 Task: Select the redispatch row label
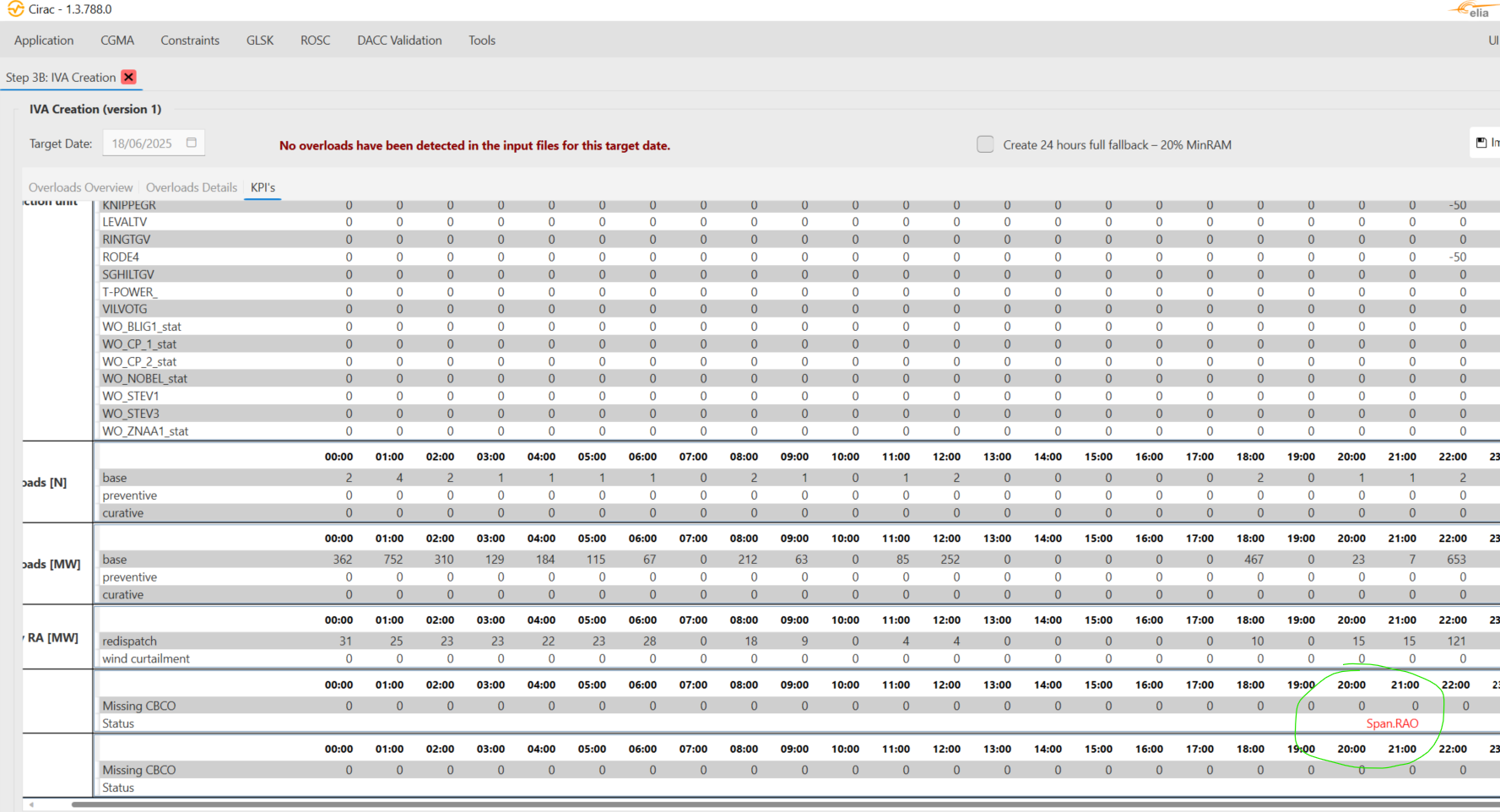pyautogui.click(x=130, y=641)
